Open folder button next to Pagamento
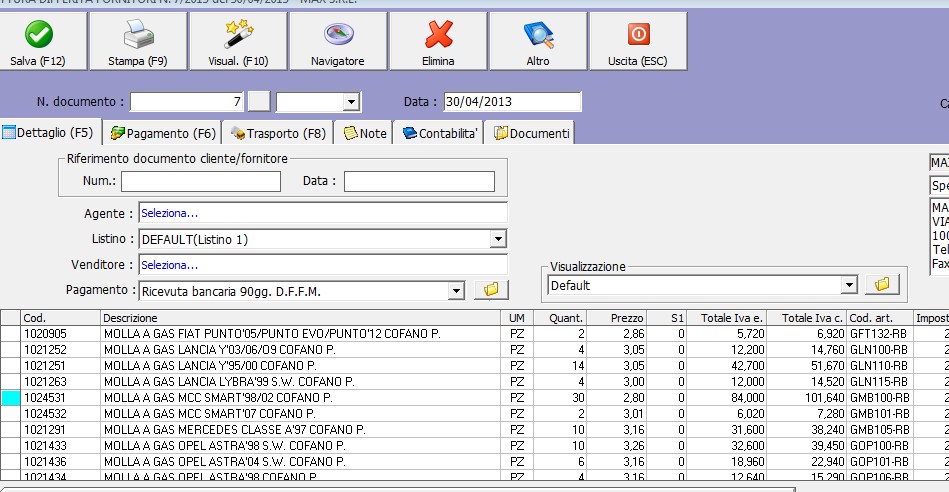 (491, 290)
